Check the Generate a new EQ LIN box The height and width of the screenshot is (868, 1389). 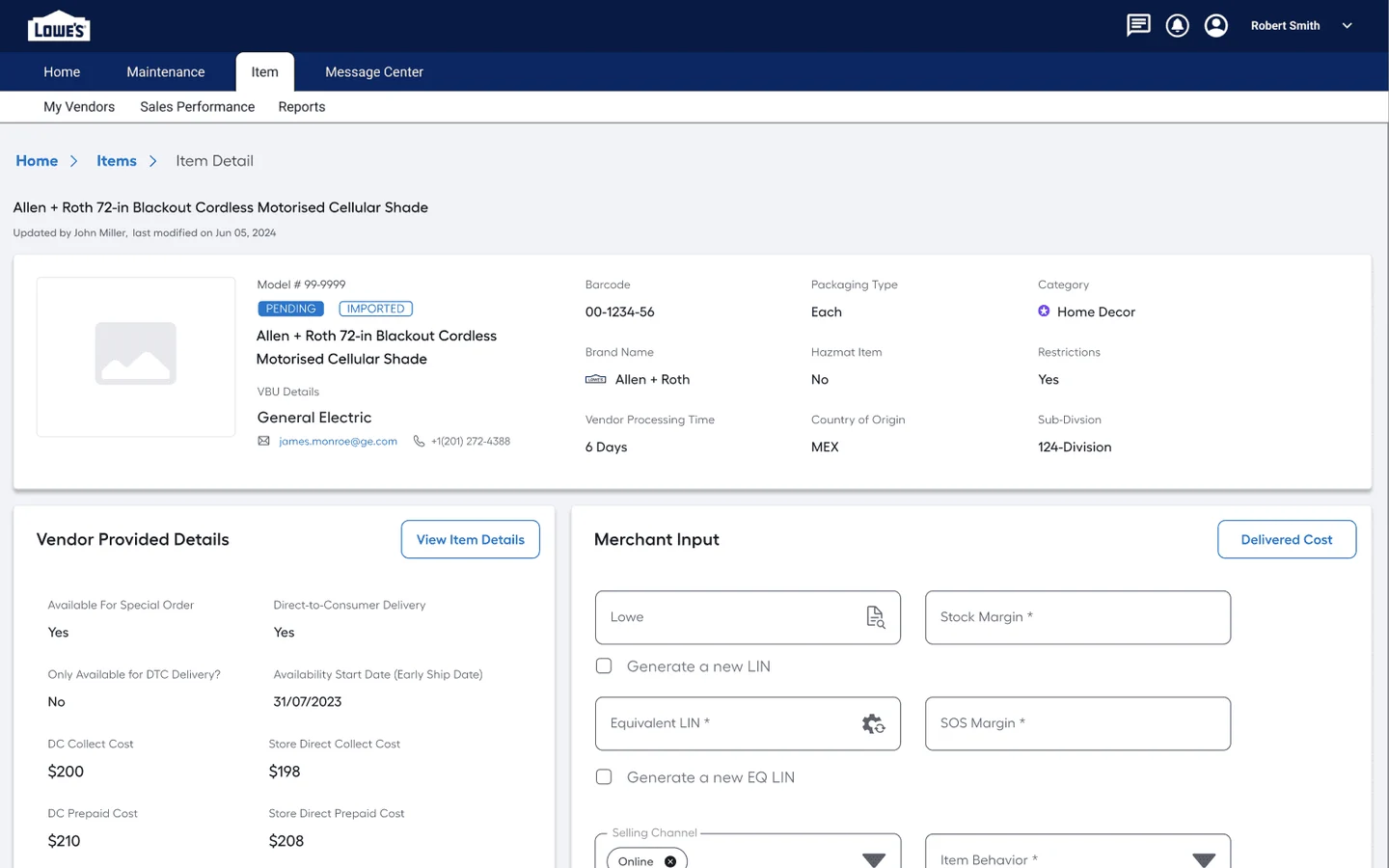604,777
